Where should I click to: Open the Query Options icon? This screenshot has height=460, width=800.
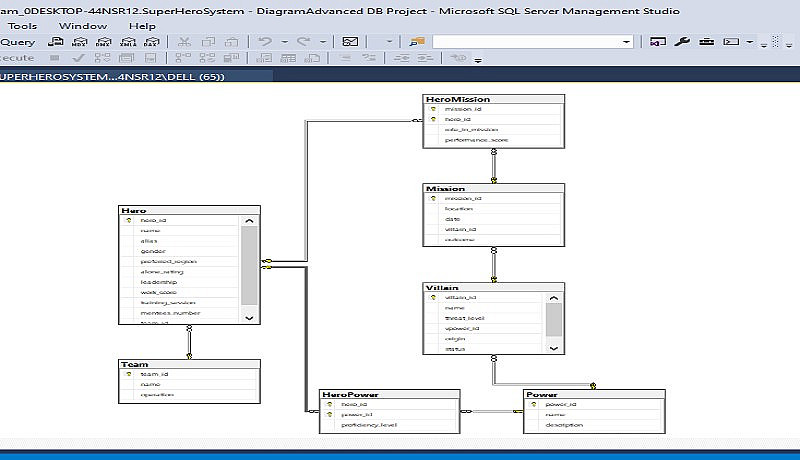point(127,58)
